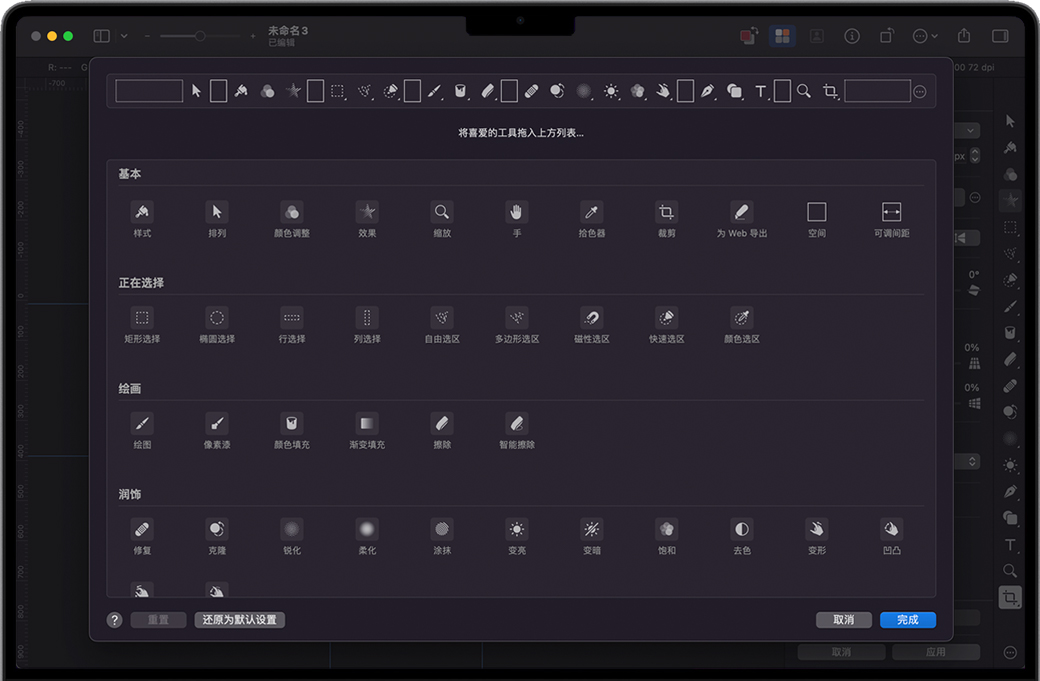Select the 为 Web 导出 export icon
The height and width of the screenshot is (681, 1040).
pos(741,212)
